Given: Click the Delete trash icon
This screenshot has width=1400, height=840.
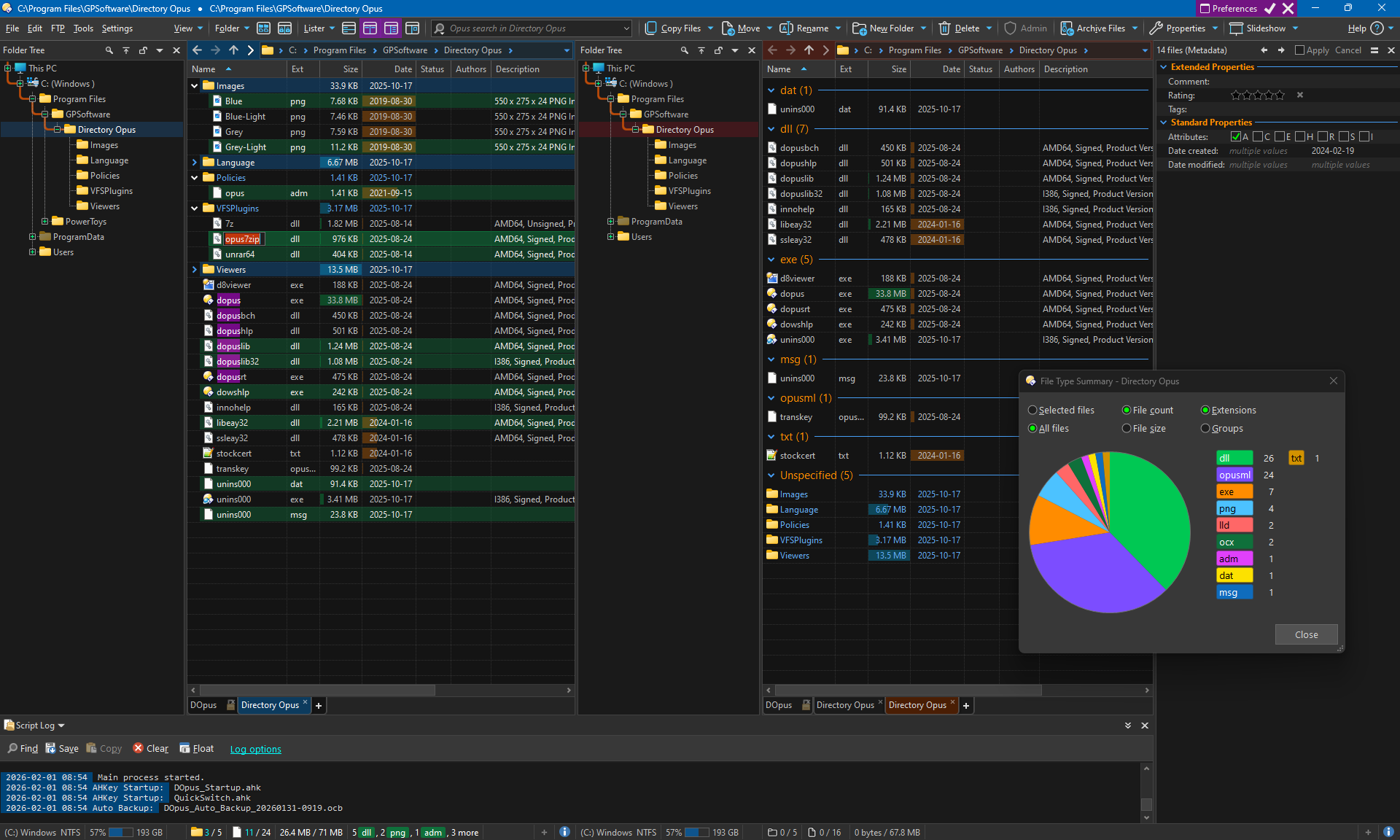Looking at the screenshot, I should (944, 28).
